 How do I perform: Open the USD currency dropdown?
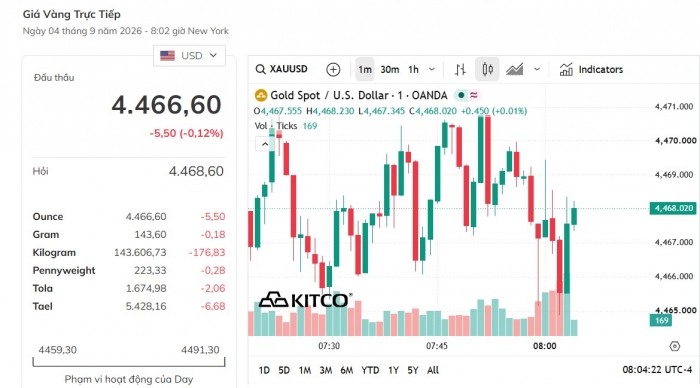click(x=189, y=56)
